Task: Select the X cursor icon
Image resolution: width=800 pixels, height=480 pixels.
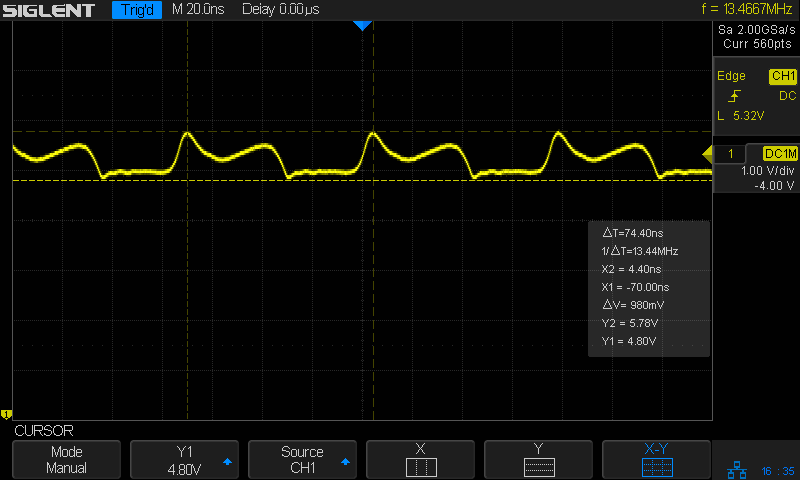Action: (x=420, y=467)
